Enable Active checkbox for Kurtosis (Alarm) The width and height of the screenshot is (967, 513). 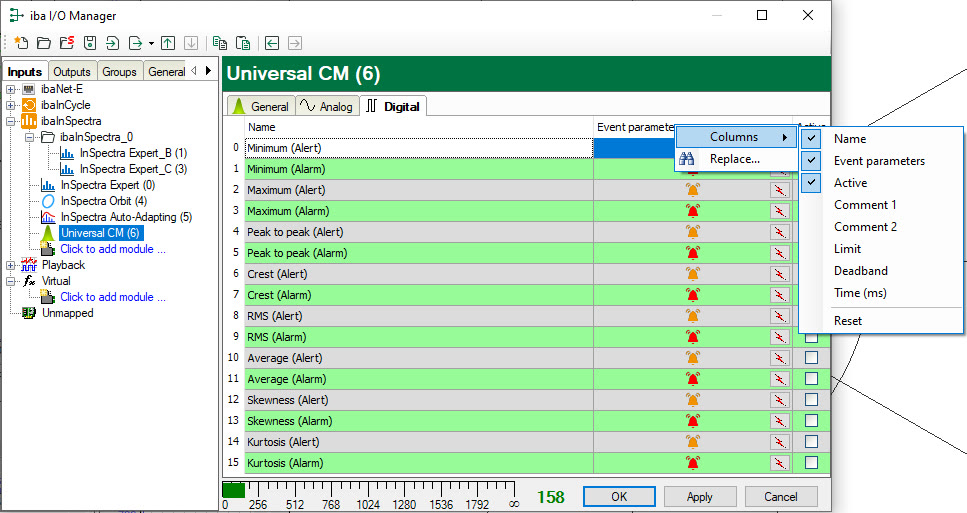tap(812, 462)
